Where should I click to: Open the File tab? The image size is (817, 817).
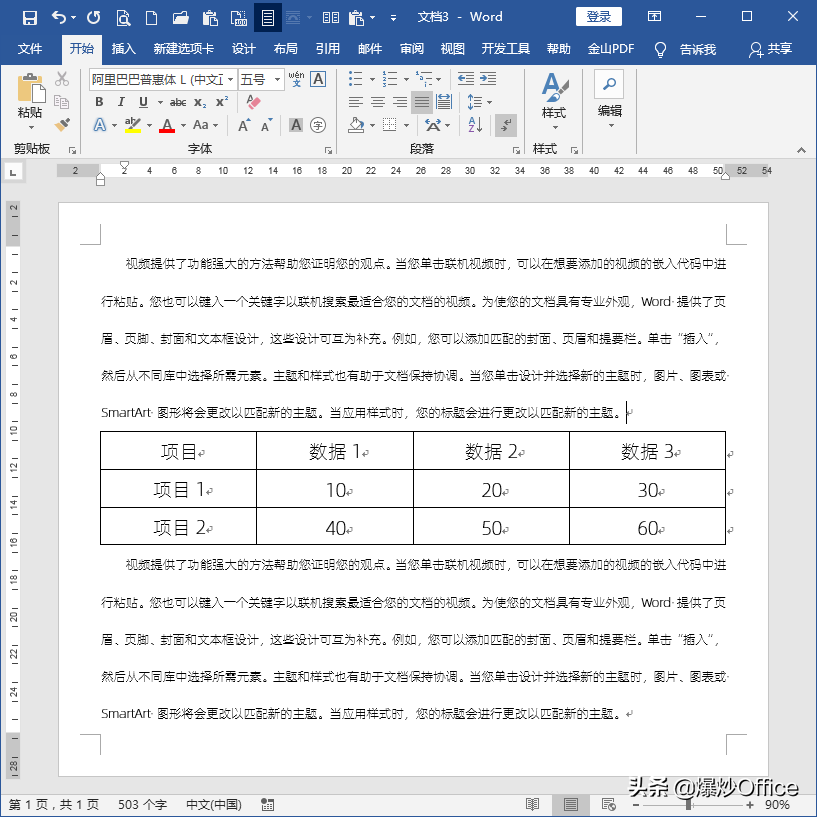[30, 49]
